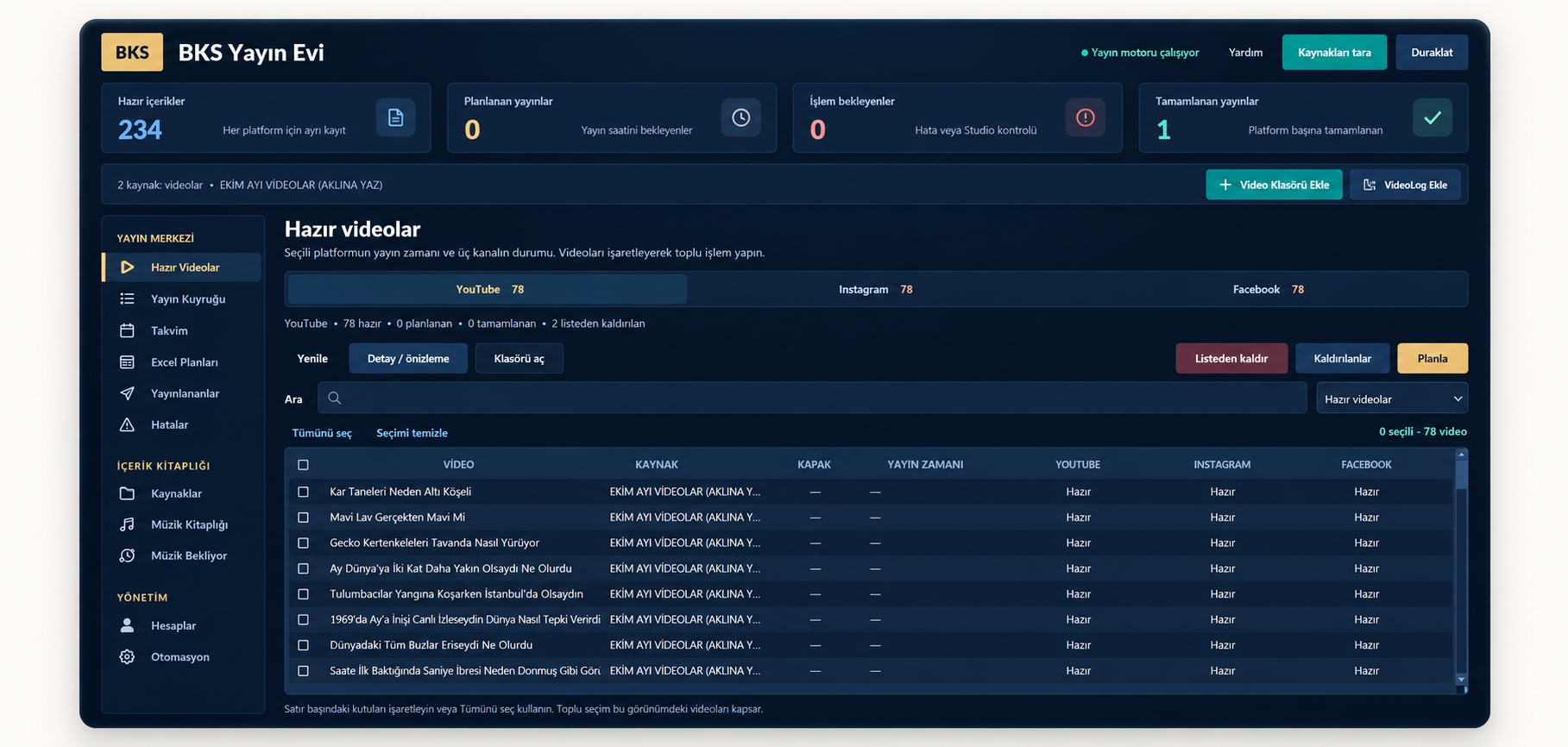
Task: Click the paper plane icon beside Yayınlananlar
Action: coord(127,393)
